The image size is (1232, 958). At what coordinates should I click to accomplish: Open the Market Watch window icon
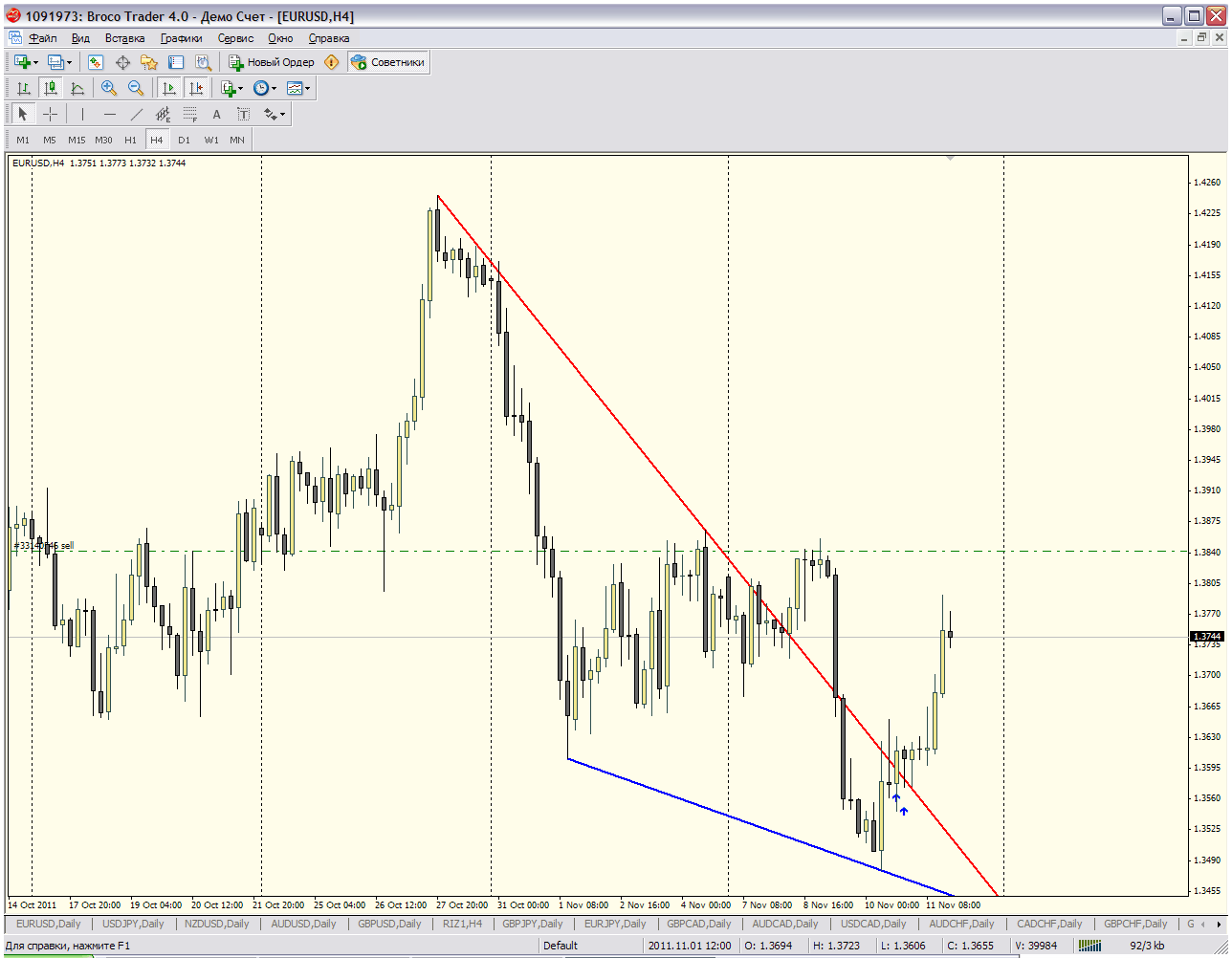tap(96, 62)
